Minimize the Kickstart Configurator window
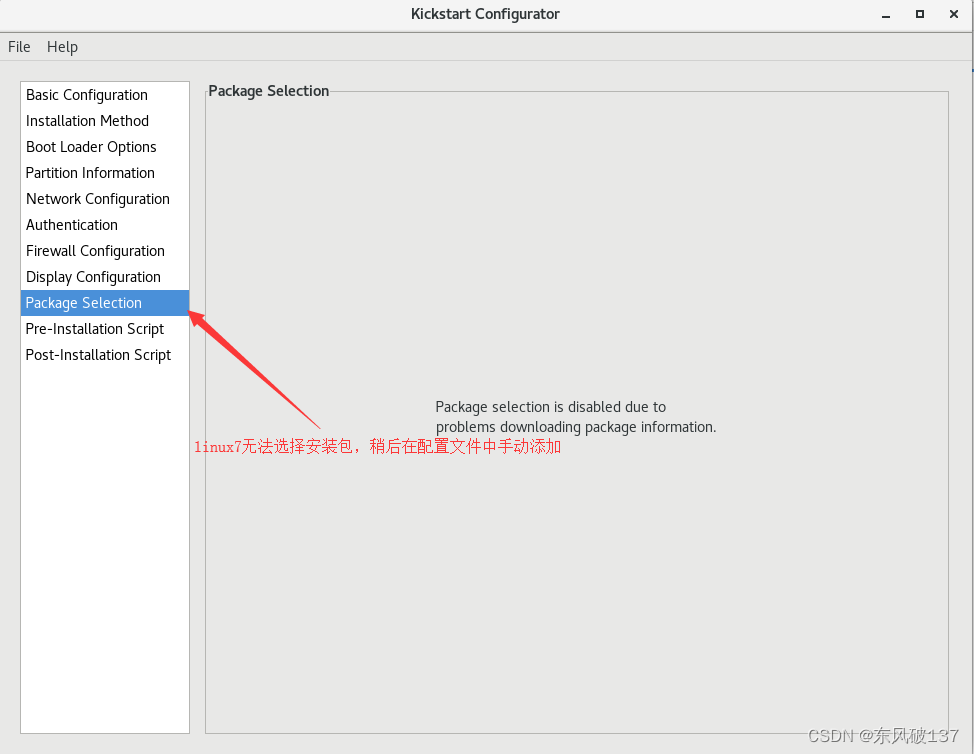This screenshot has height=754, width=974. pos(885,14)
